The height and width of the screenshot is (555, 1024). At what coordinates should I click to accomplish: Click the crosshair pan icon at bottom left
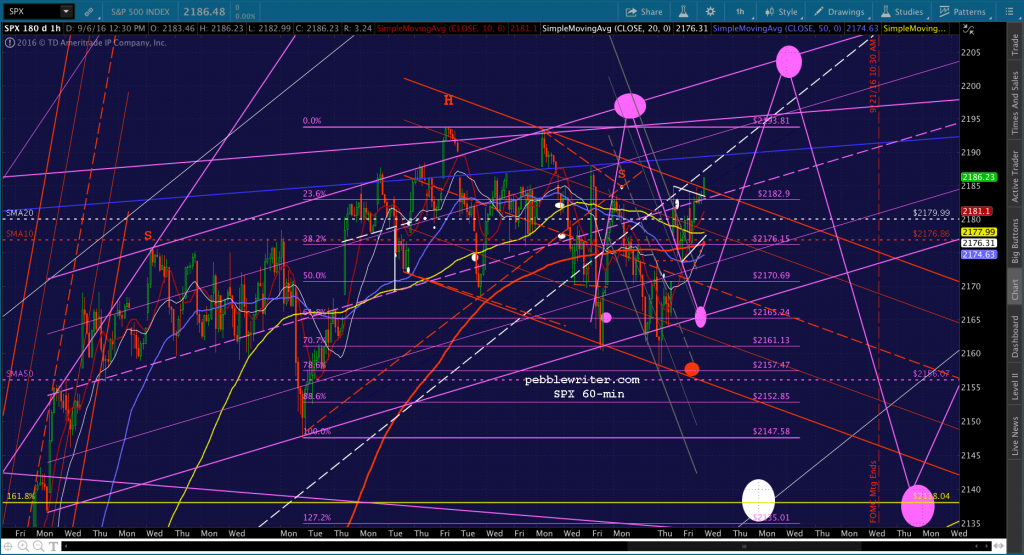click(x=7, y=546)
